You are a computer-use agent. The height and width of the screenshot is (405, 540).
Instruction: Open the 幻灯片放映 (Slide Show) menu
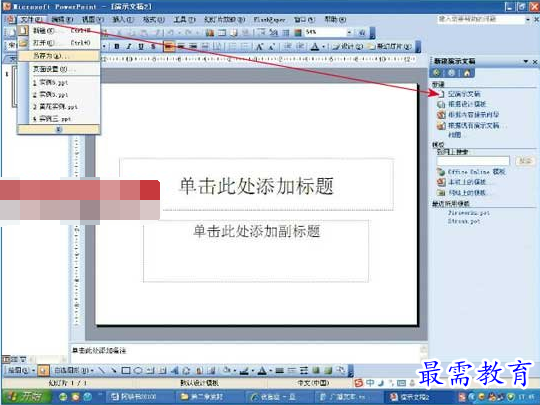pyautogui.click(x=224, y=20)
